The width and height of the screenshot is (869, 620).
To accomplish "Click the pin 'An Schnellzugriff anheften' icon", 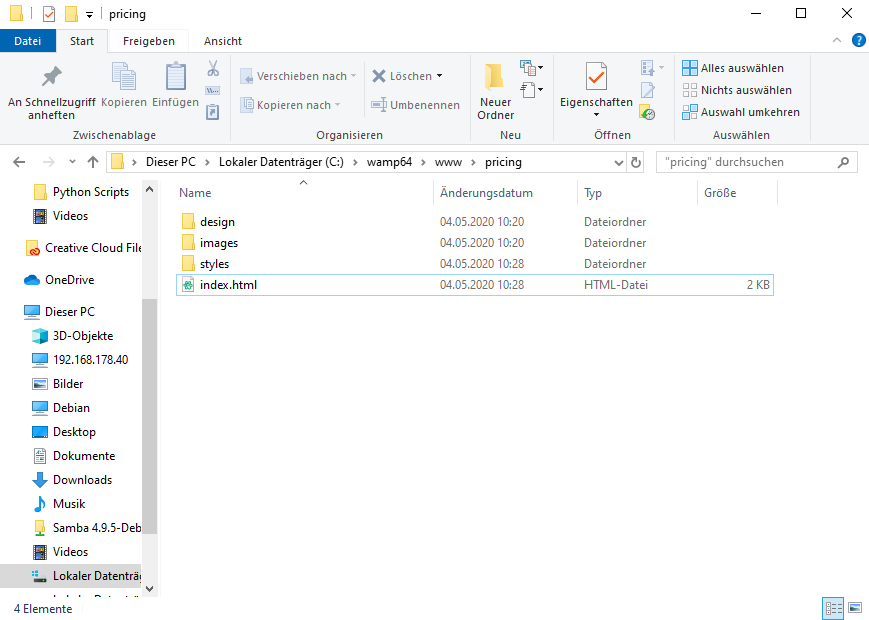I will tap(51, 77).
